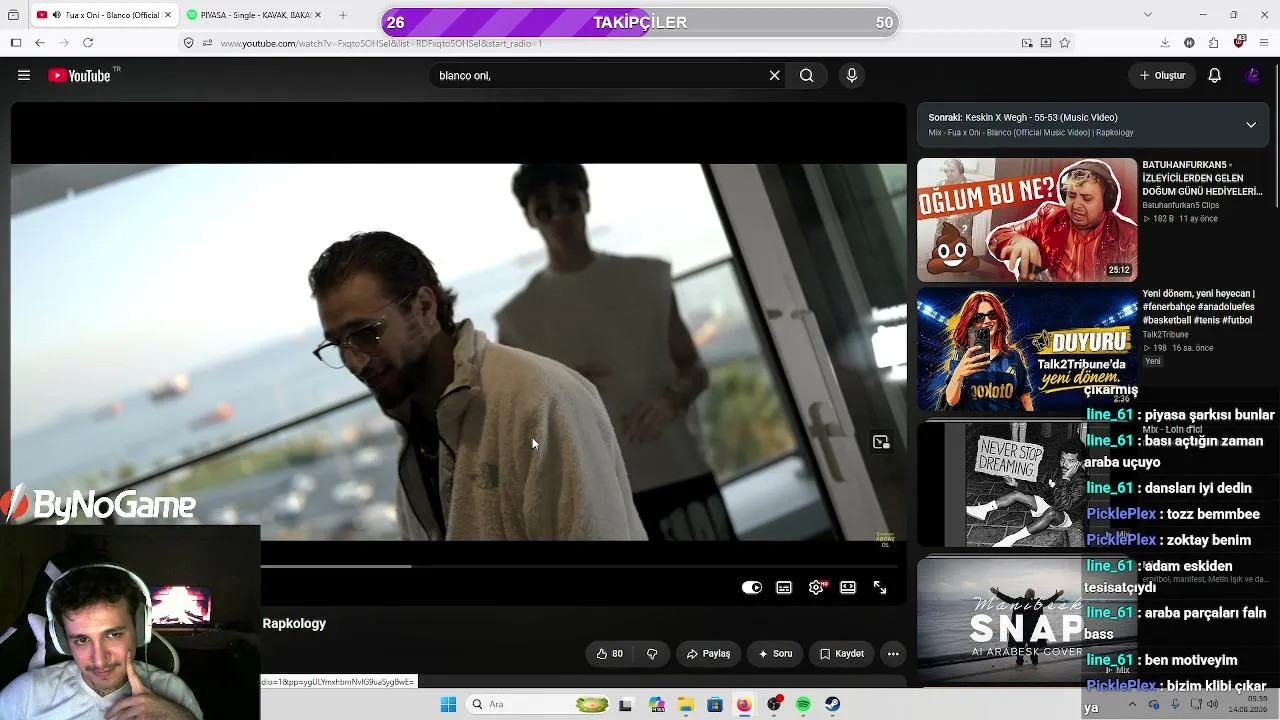Screen dimensions: 1280x720
Task: Bookmark this page with the star icon
Action: click(1064, 43)
